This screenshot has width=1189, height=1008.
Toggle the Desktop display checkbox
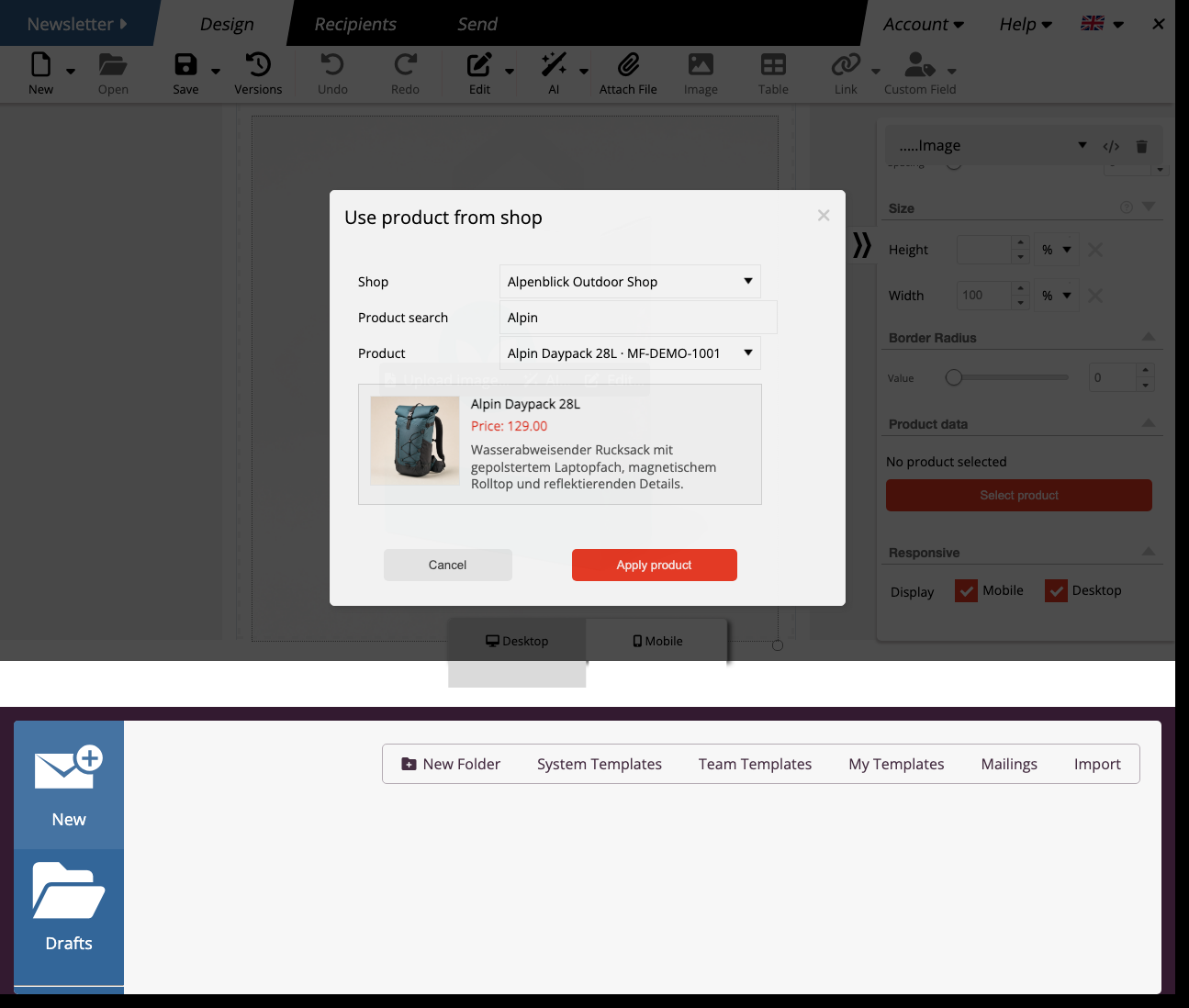pos(1056,591)
